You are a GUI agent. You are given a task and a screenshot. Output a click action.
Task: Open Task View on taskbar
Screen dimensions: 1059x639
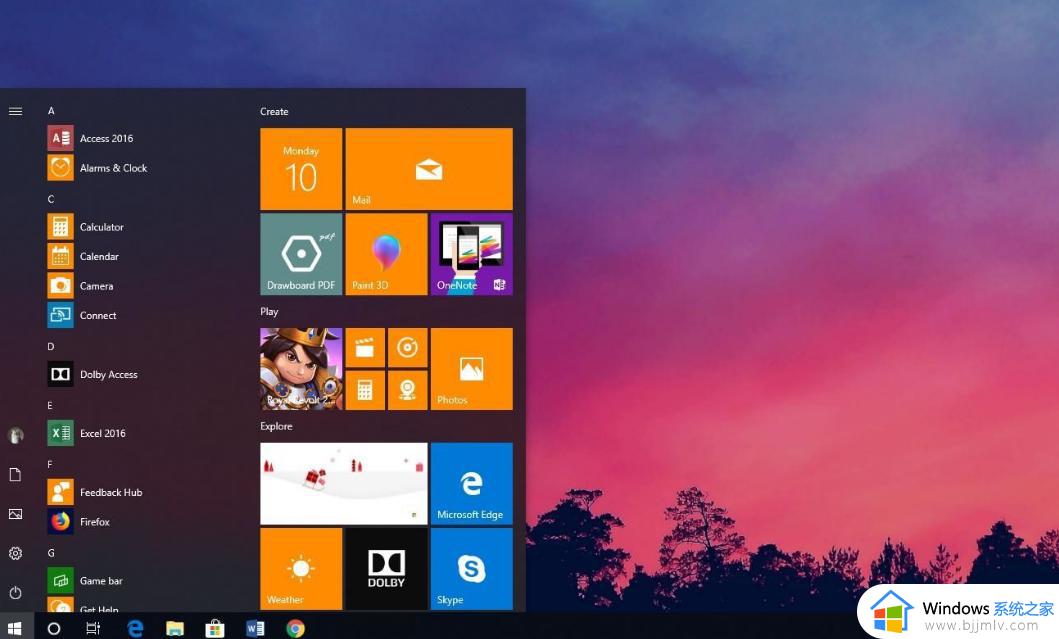[93, 629]
